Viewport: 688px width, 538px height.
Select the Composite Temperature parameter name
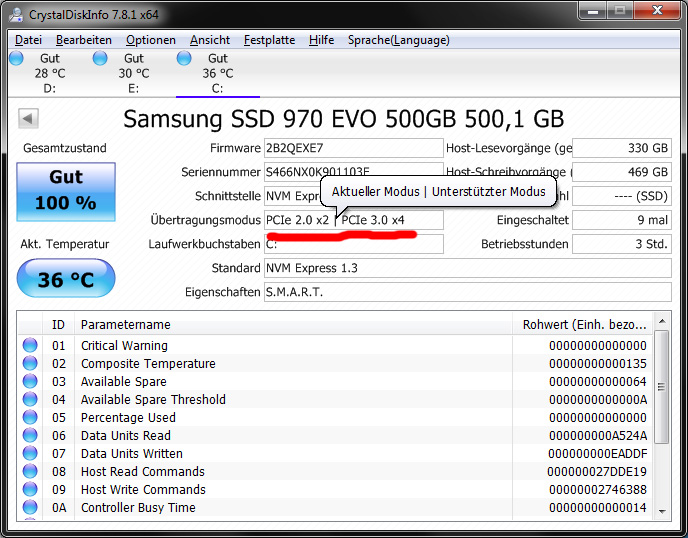click(148, 363)
